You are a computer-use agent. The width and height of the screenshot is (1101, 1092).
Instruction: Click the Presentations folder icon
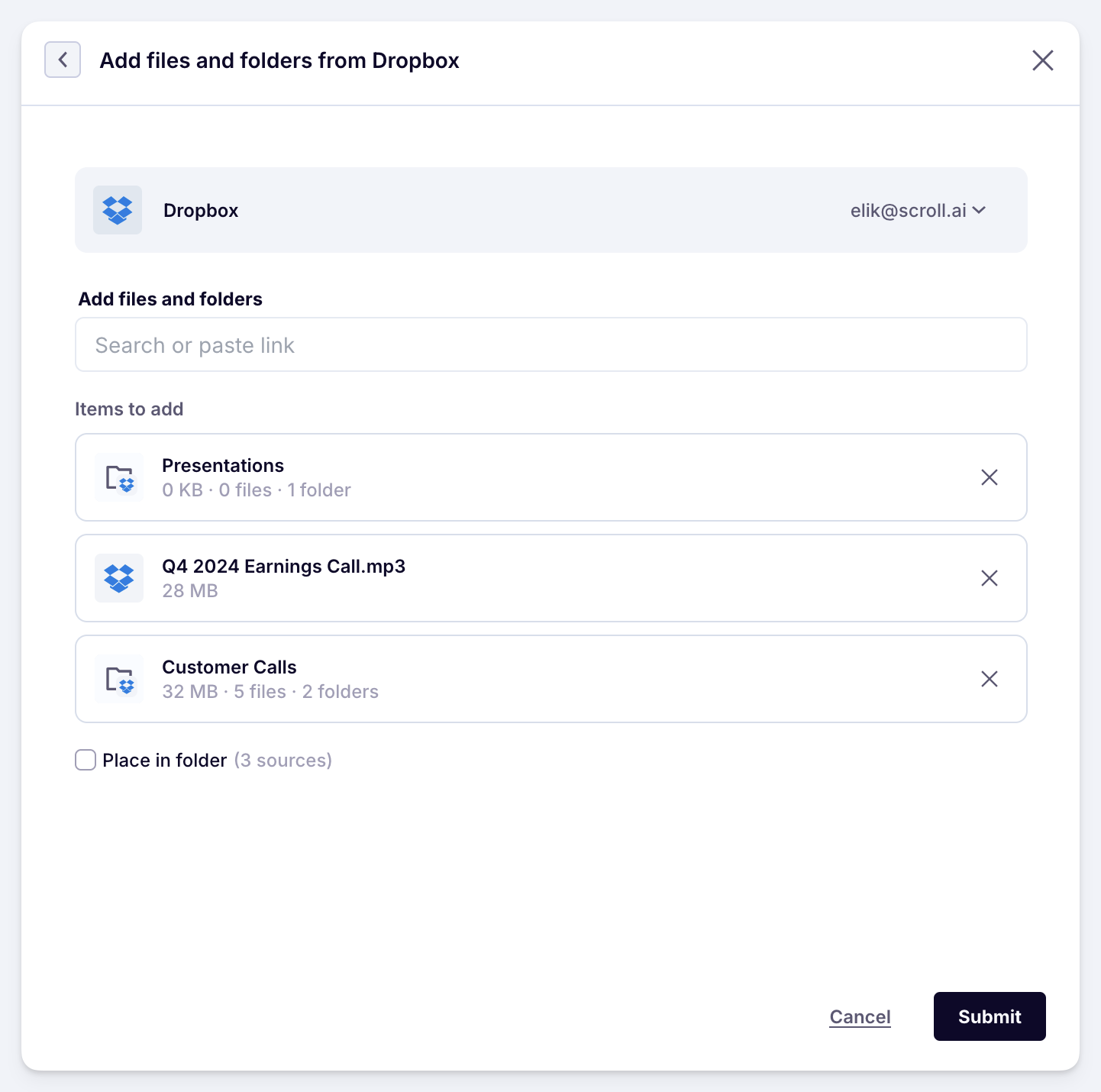[x=119, y=478]
